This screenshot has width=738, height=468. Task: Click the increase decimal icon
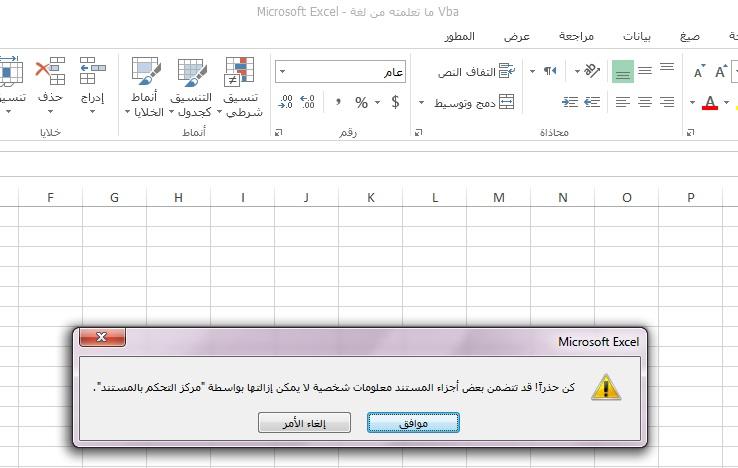click(x=307, y=102)
